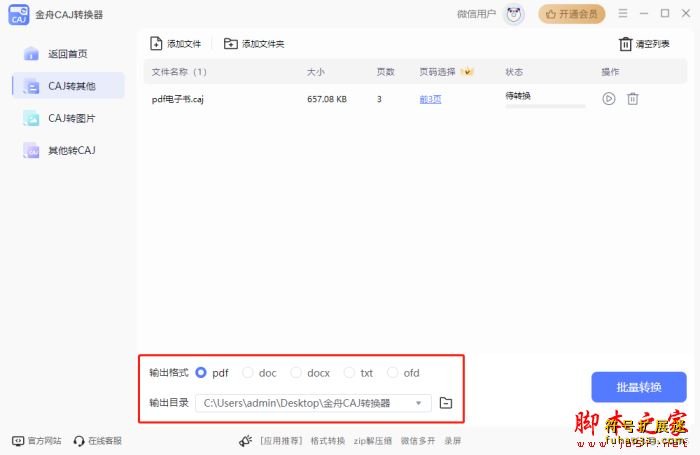Image resolution: width=700 pixels, height=455 pixels.
Task: Select the pdf电子书.caj file name
Action: click(178, 99)
